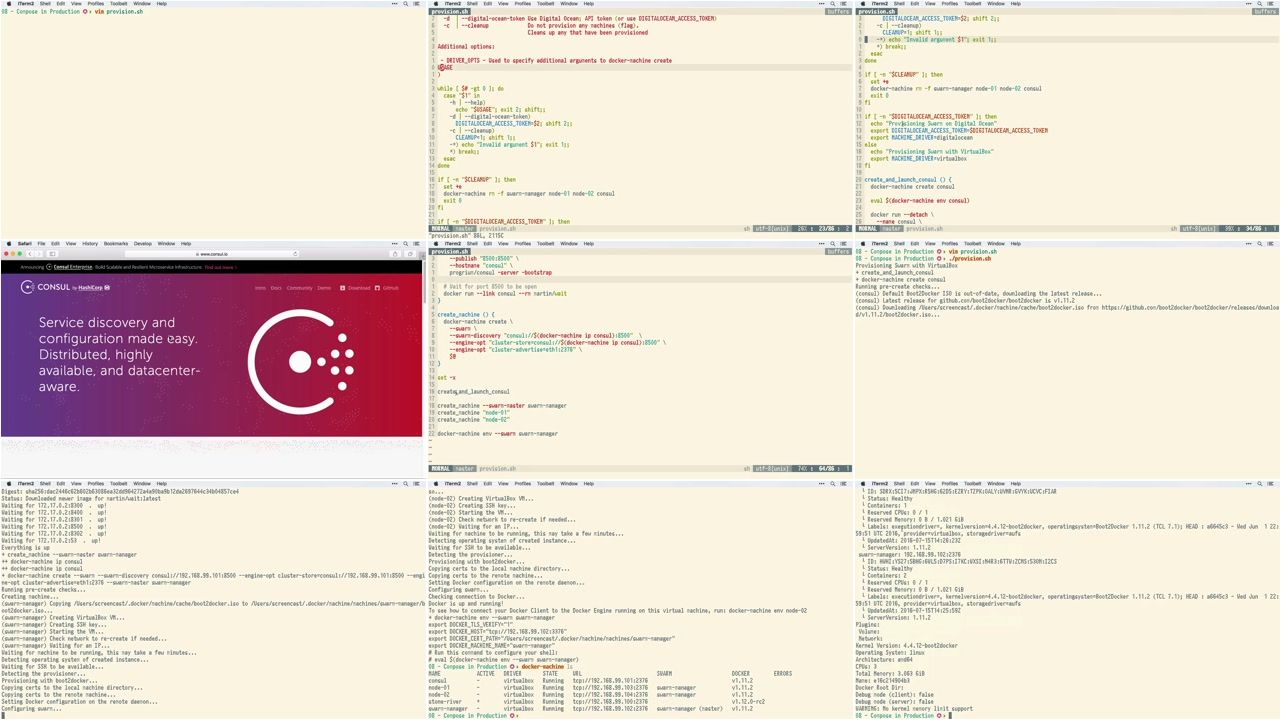Open the Apple menu in the Safari window
The image size is (1281, 720).
pos(8,243)
